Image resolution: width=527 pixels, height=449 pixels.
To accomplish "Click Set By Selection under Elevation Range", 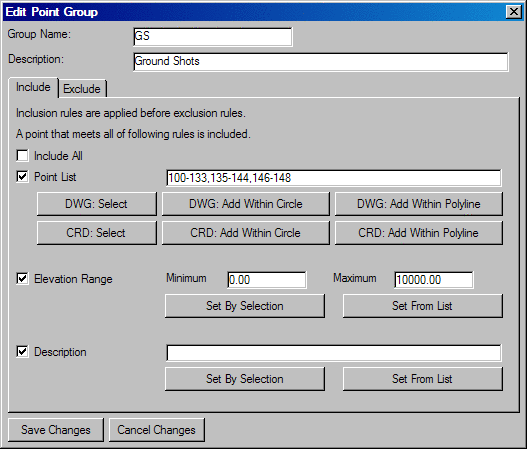I will point(245,306).
